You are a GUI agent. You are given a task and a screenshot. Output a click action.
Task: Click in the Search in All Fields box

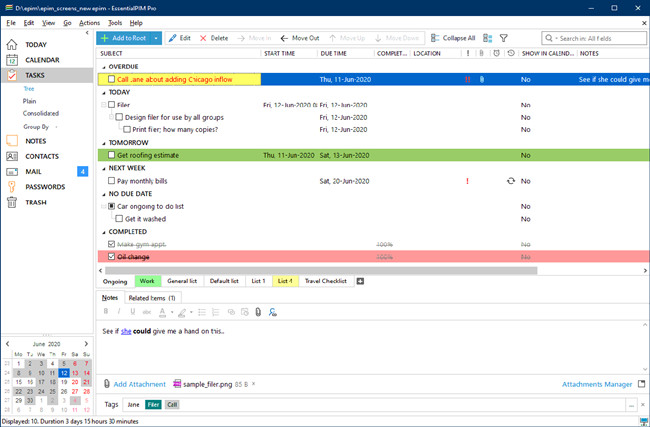tap(594, 38)
